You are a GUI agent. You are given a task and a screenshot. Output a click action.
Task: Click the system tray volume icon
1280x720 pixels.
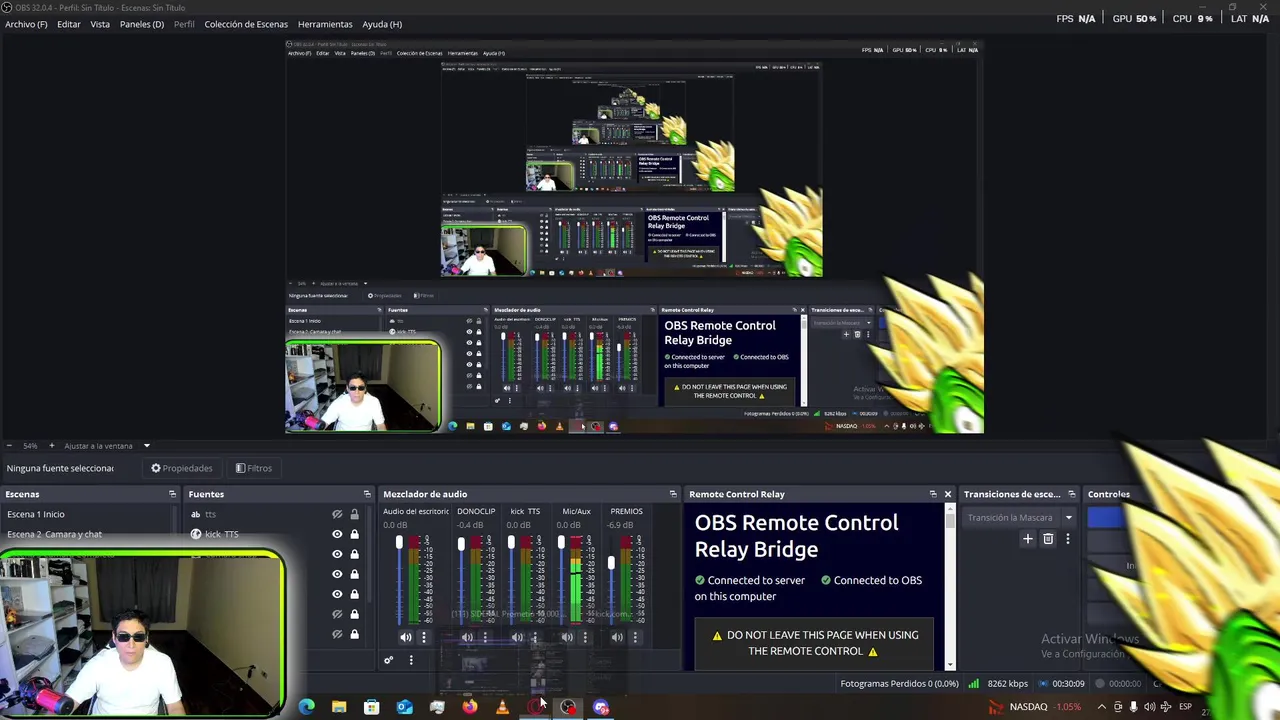(1149, 707)
